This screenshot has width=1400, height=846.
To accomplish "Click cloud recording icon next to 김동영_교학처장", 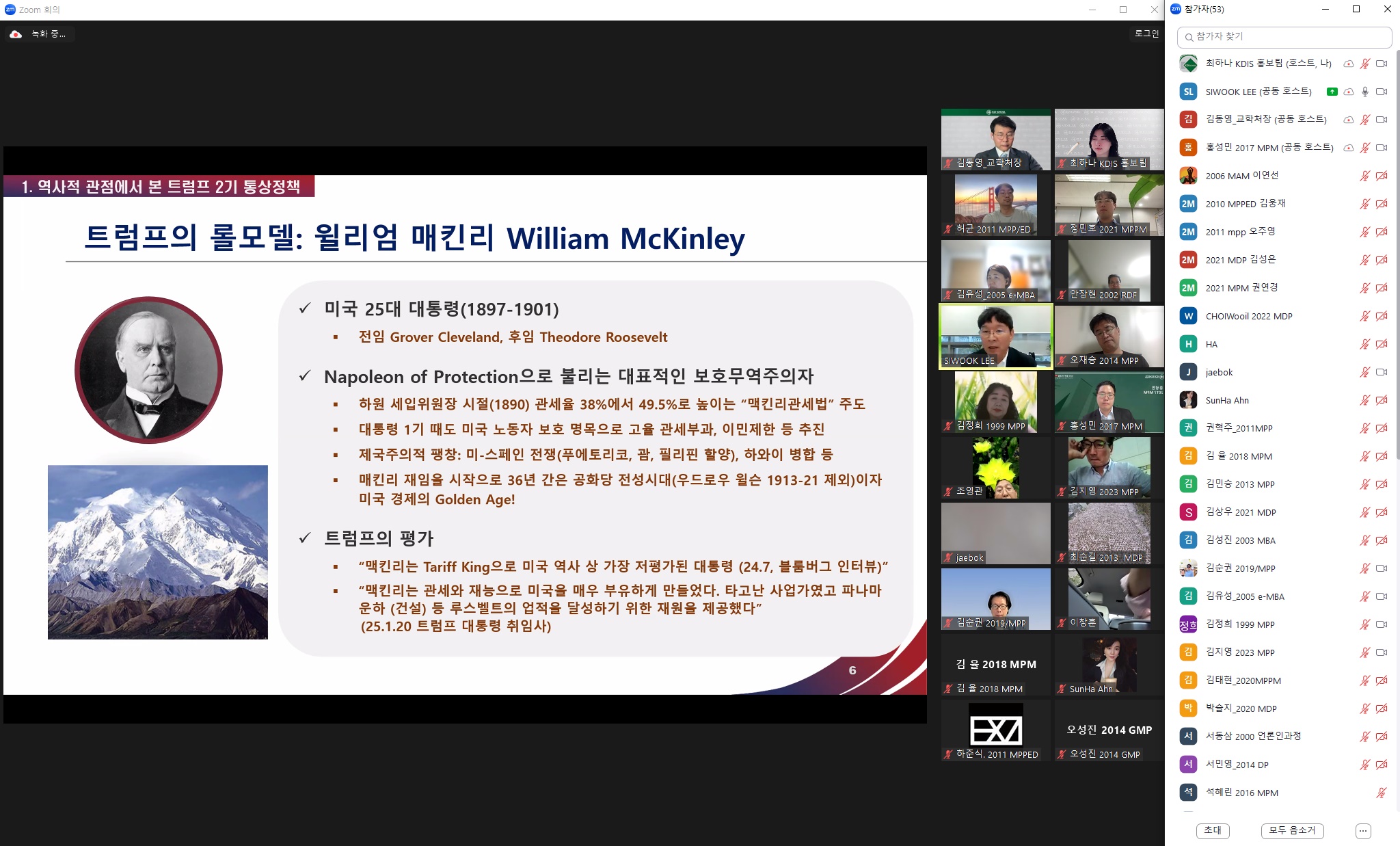I will 1348,120.
